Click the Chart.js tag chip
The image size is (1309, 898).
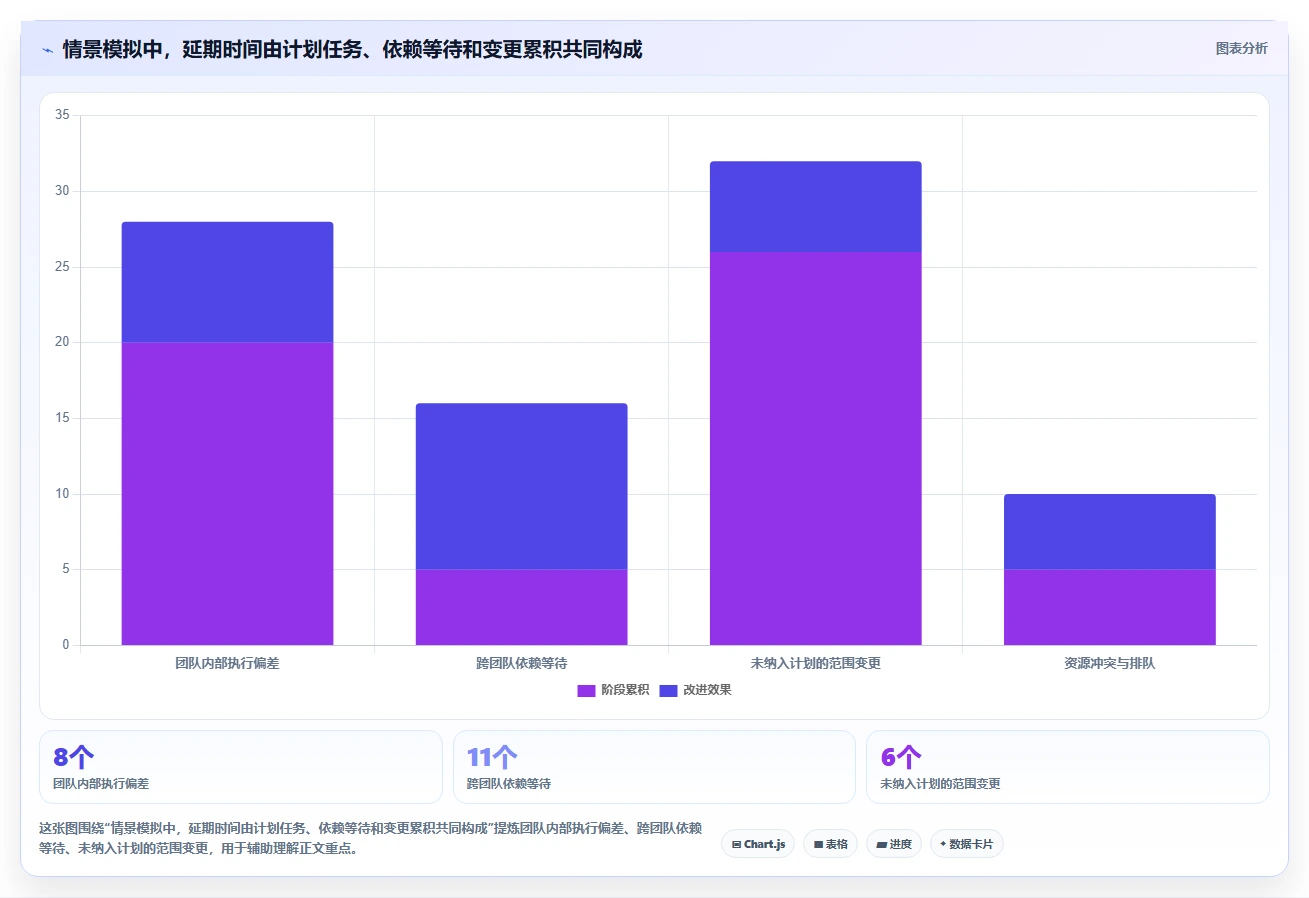tap(757, 844)
